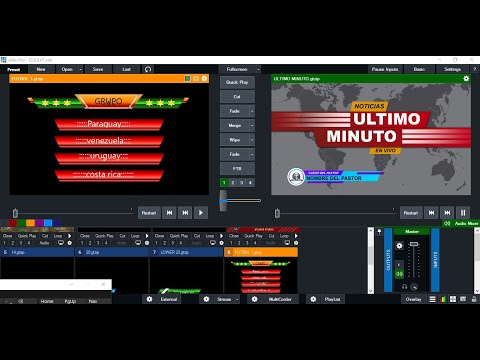Open MultiCorder gear settings
480x360 pixels.
coord(254,299)
